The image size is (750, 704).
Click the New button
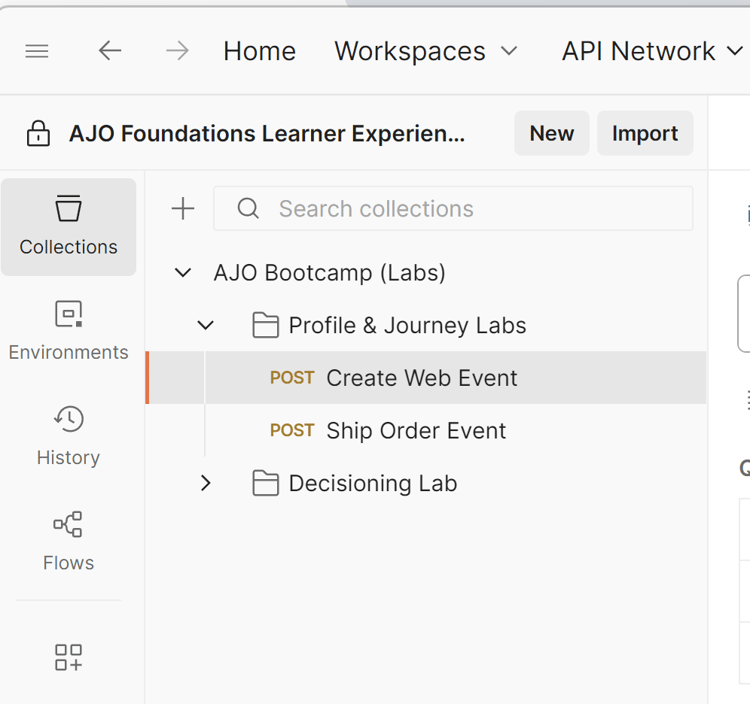tap(551, 133)
